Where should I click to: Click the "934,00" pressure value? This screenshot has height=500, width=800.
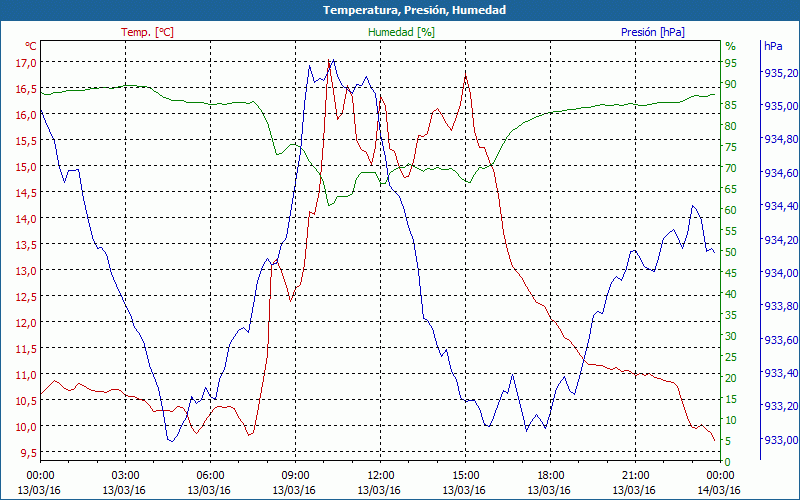pyautogui.click(x=781, y=273)
